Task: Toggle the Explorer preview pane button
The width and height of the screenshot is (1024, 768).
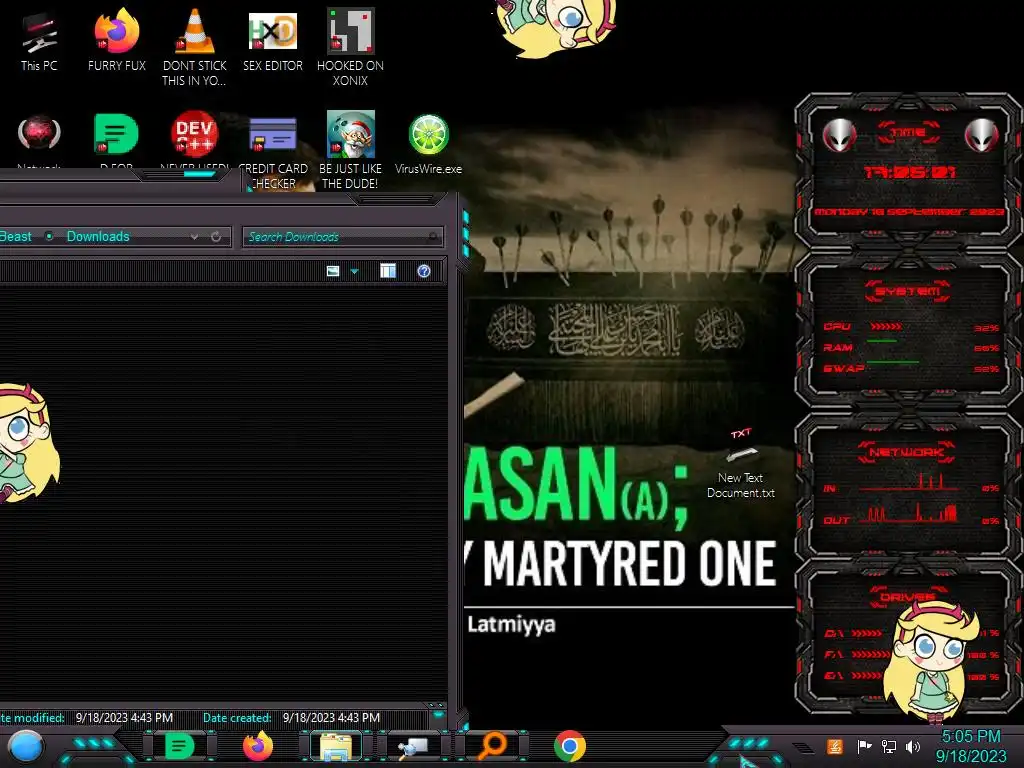Action: pyautogui.click(x=388, y=271)
